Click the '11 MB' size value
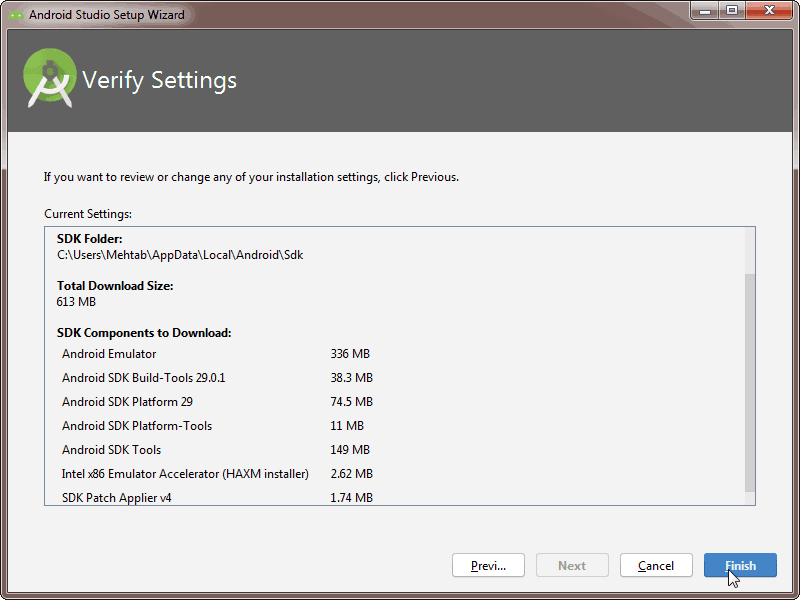The height and width of the screenshot is (600, 800). [x=347, y=426]
